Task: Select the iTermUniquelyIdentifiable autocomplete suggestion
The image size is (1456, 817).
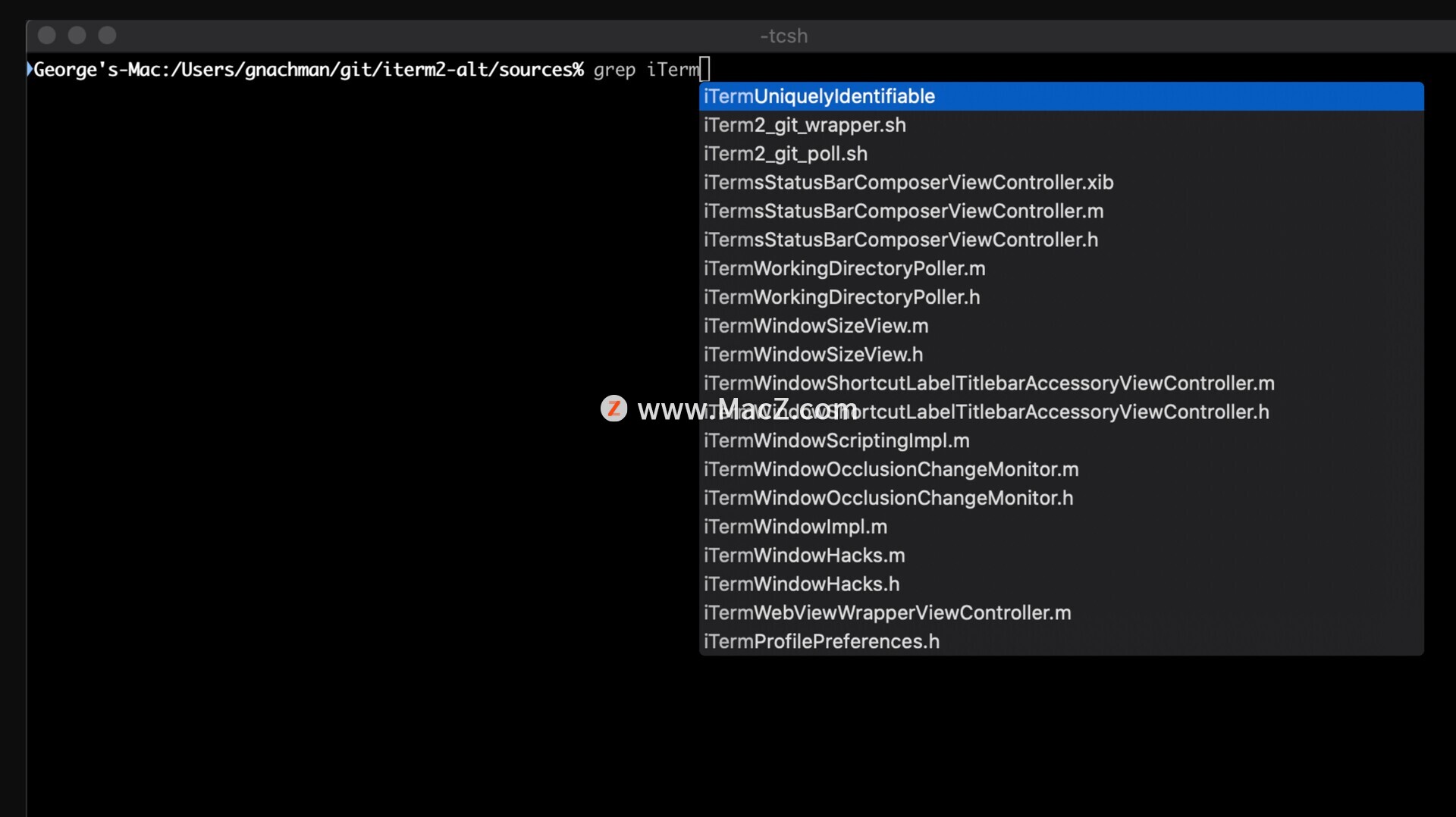Action: click(x=1061, y=96)
